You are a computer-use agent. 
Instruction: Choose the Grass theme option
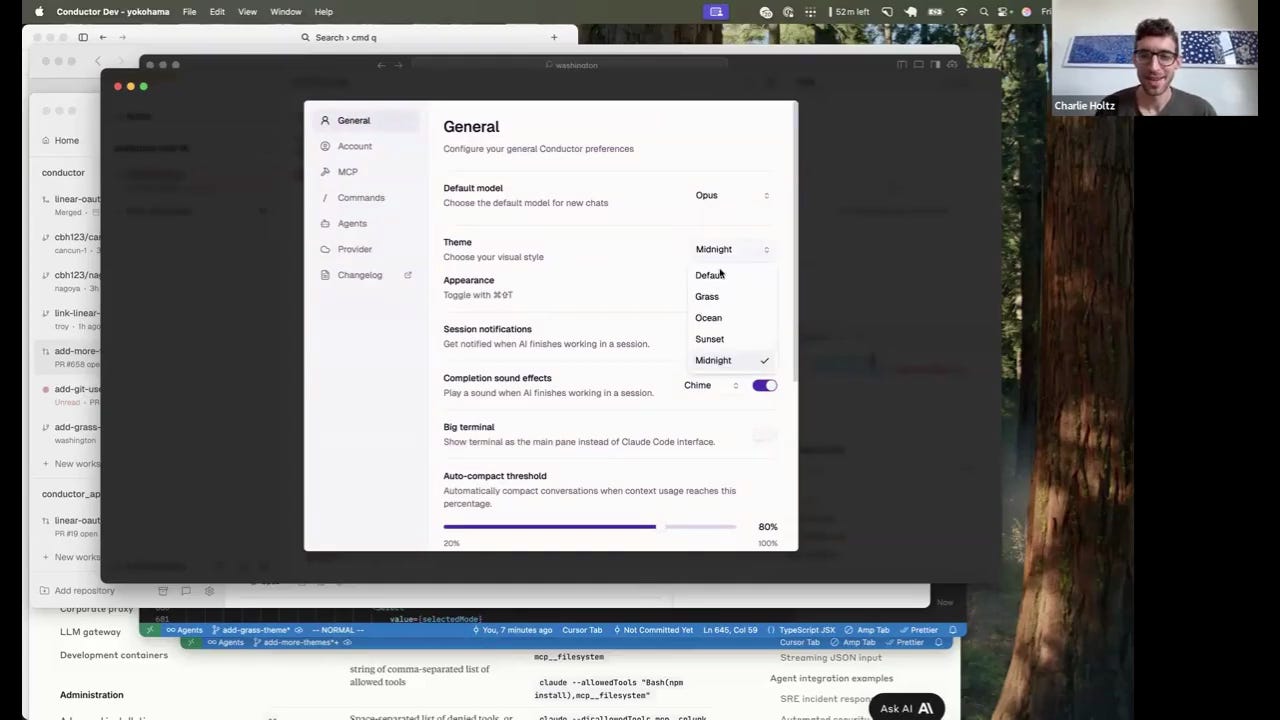[x=732, y=296]
